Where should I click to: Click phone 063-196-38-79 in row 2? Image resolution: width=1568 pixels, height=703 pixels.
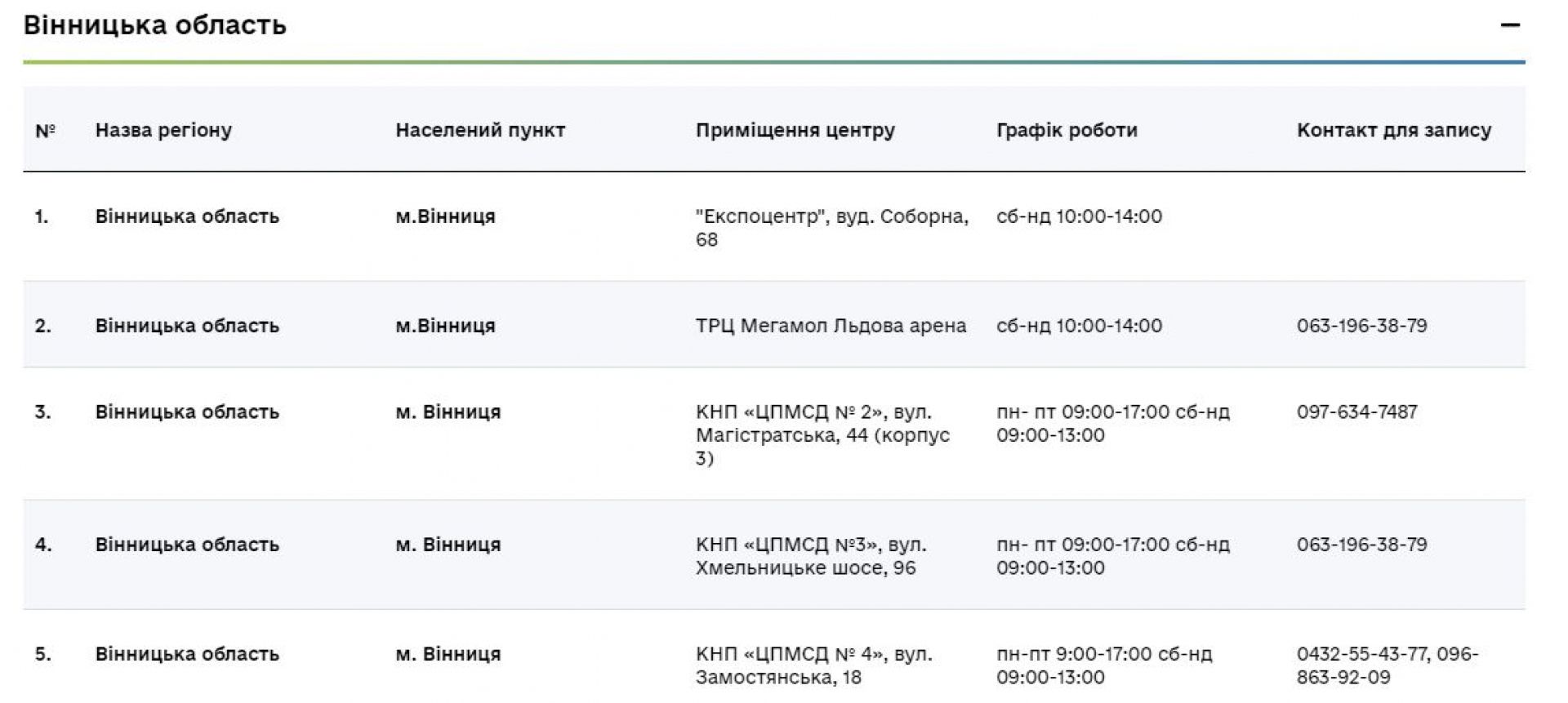point(1361,326)
